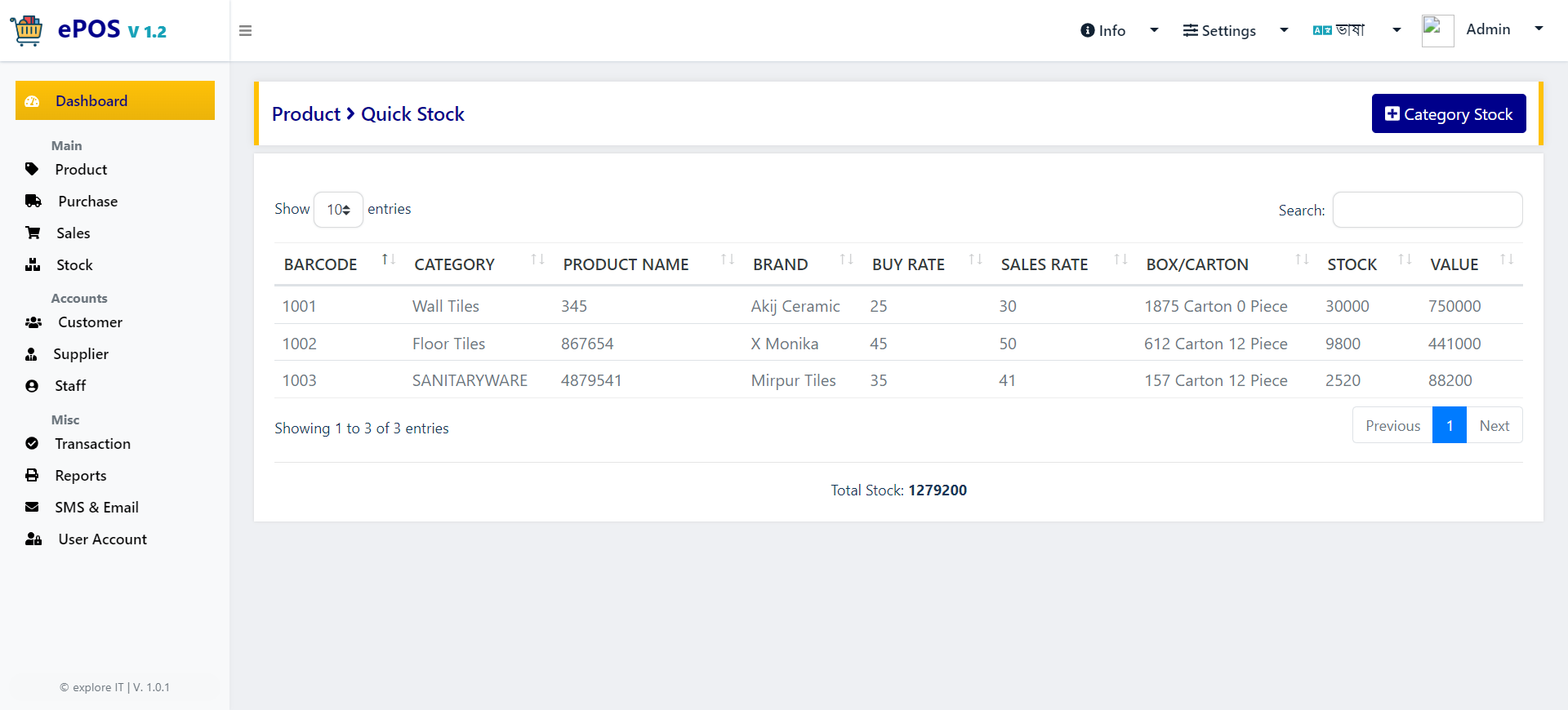Expand the Info dropdown menu
1568x710 pixels.
pyautogui.click(x=1119, y=30)
